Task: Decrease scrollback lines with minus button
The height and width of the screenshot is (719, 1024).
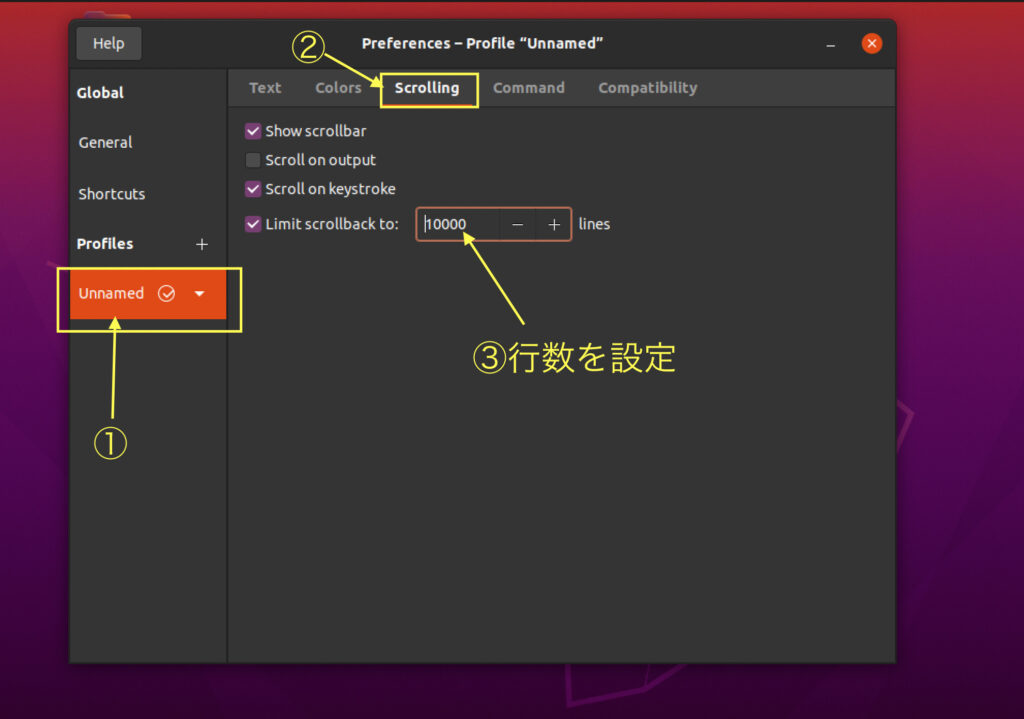Action: pyautogui.click(x=517, y=224)
